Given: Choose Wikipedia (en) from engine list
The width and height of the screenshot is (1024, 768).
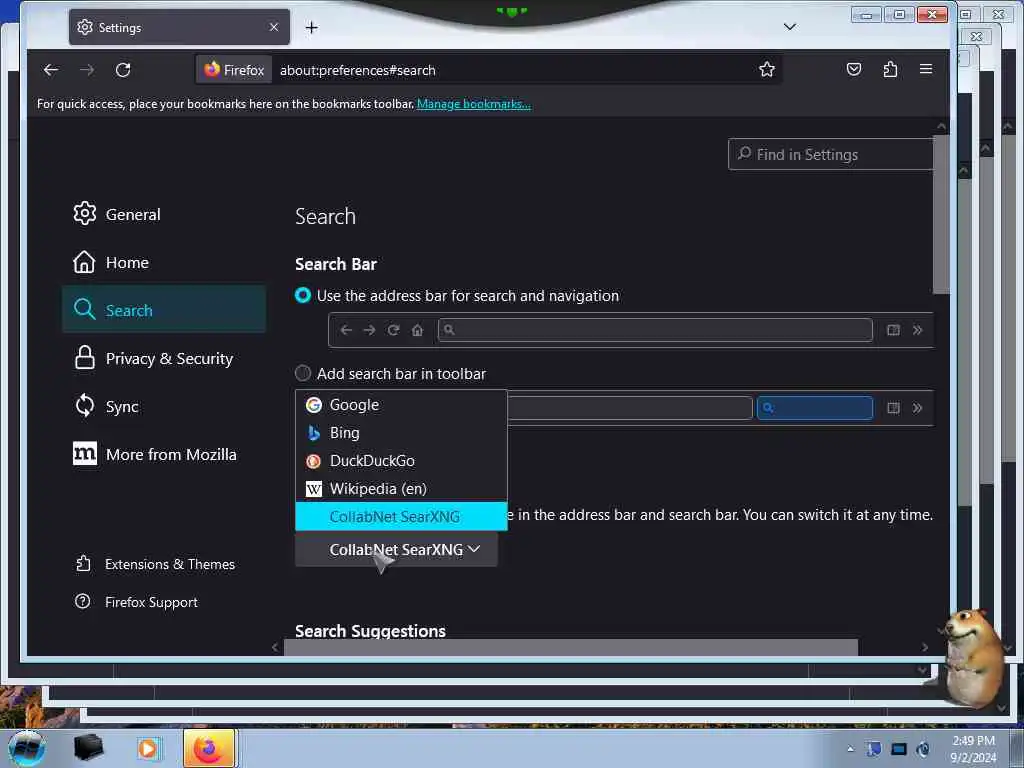Looking at the screenshot, I should tap(401, 489).
